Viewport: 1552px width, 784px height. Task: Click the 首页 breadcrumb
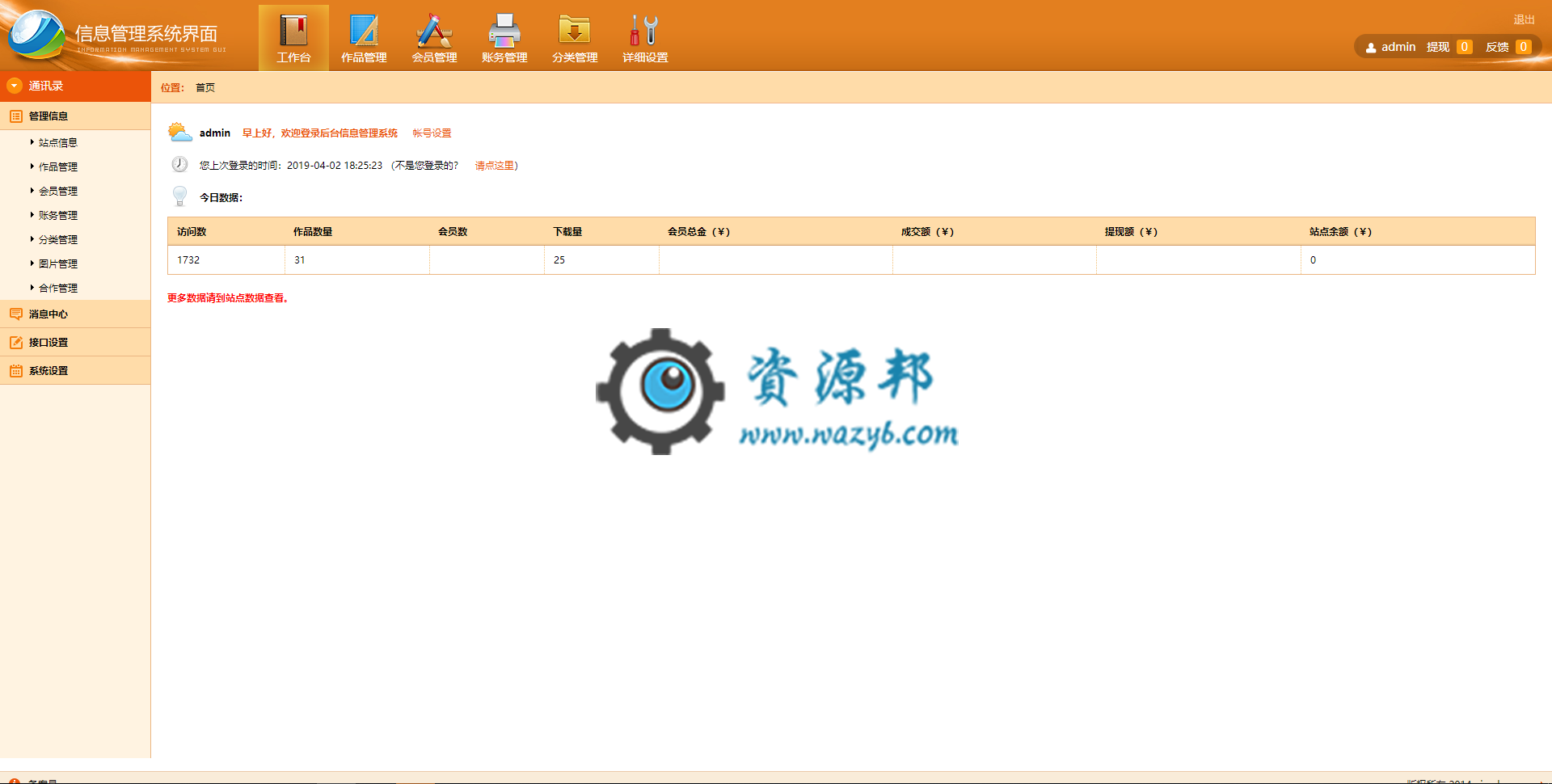click(205, 87)
